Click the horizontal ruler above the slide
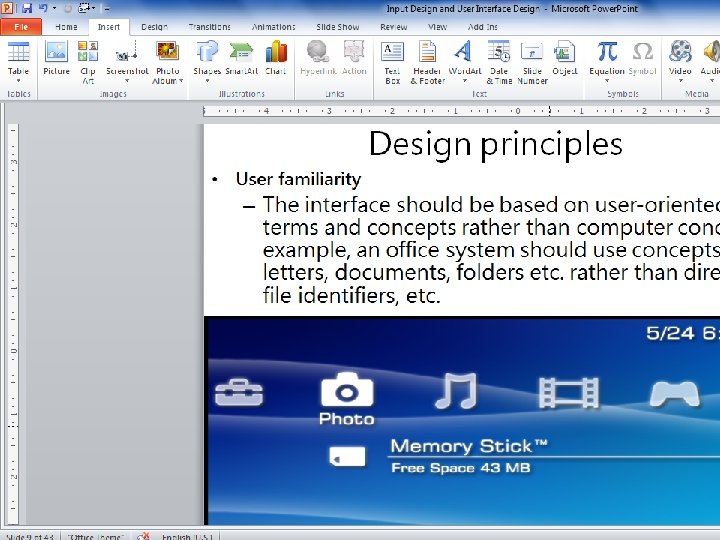This screenshot has height=540, width=720. pos(461,111)
